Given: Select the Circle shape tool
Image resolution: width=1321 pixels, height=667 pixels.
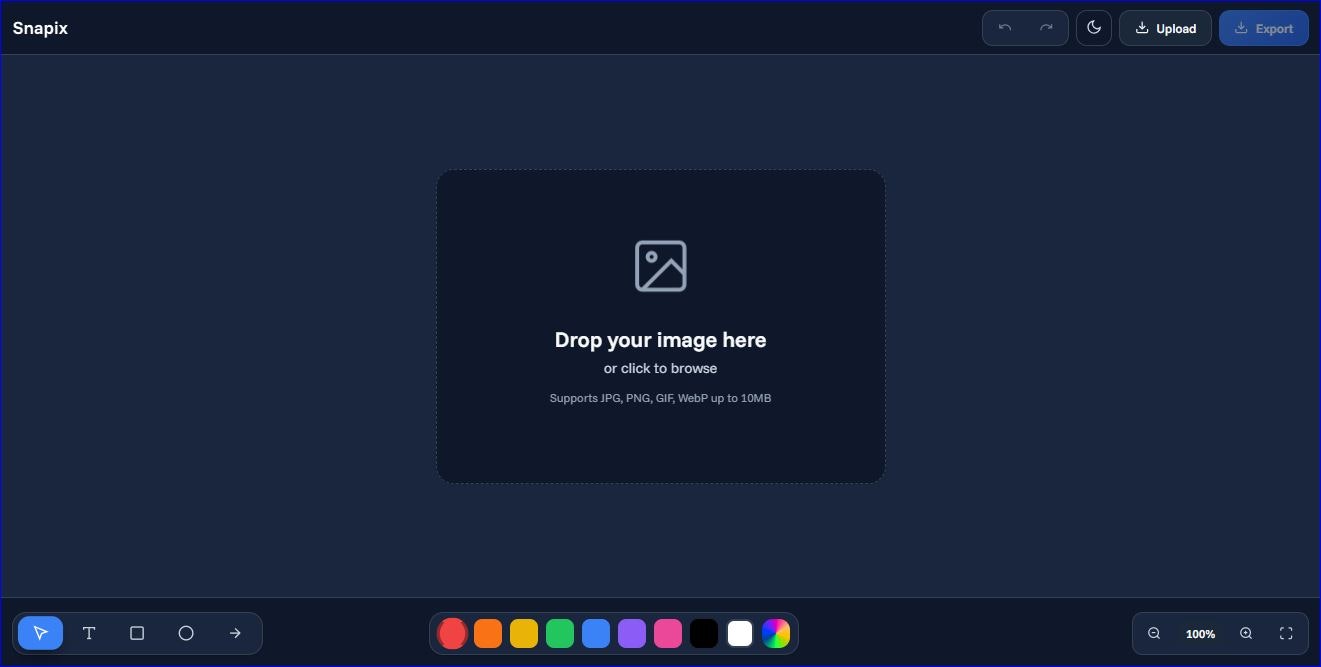Looking at the screenshot, I should [186, 633].
